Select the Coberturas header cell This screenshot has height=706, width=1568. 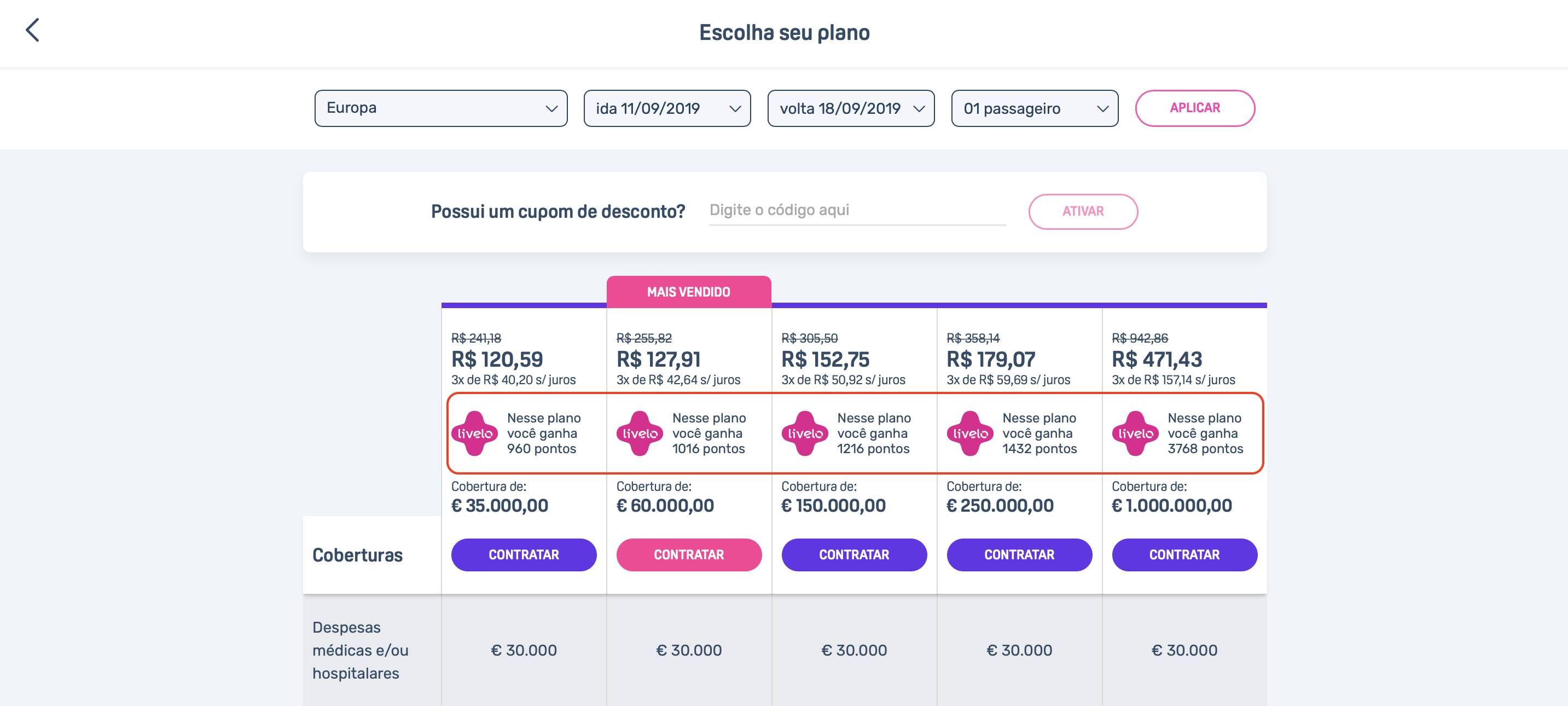[372, 555]
